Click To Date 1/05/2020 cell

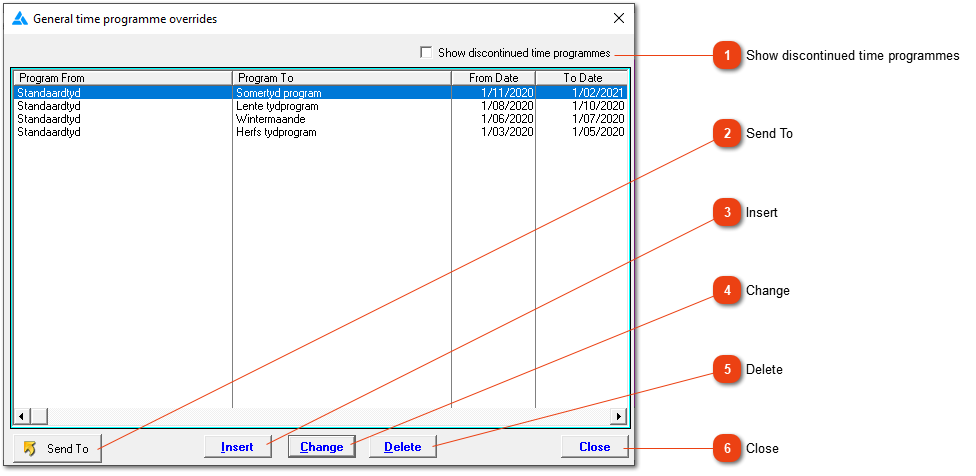click(x=598, y=132)
